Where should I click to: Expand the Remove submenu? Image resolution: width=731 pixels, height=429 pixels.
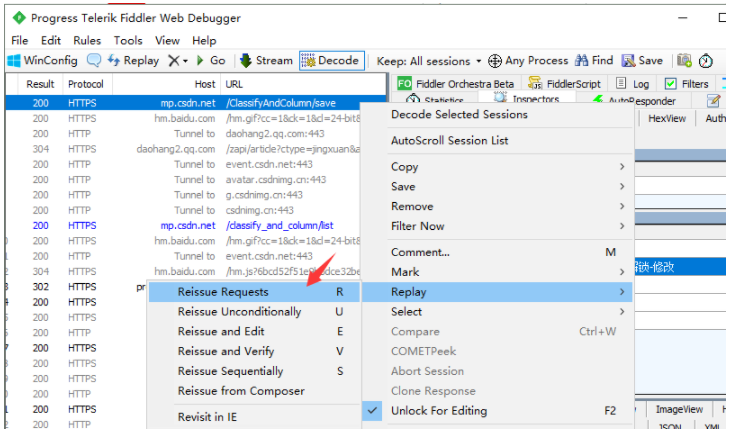tap(497, 206)
